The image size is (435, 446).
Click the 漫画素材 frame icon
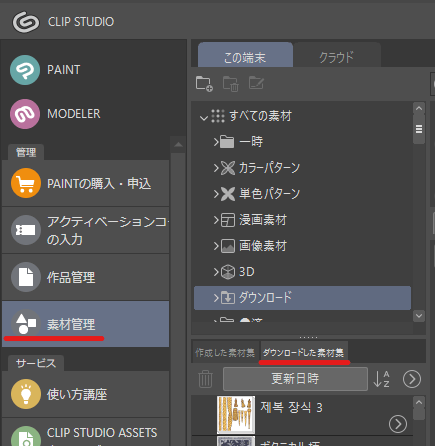click(x=228, y=220)
